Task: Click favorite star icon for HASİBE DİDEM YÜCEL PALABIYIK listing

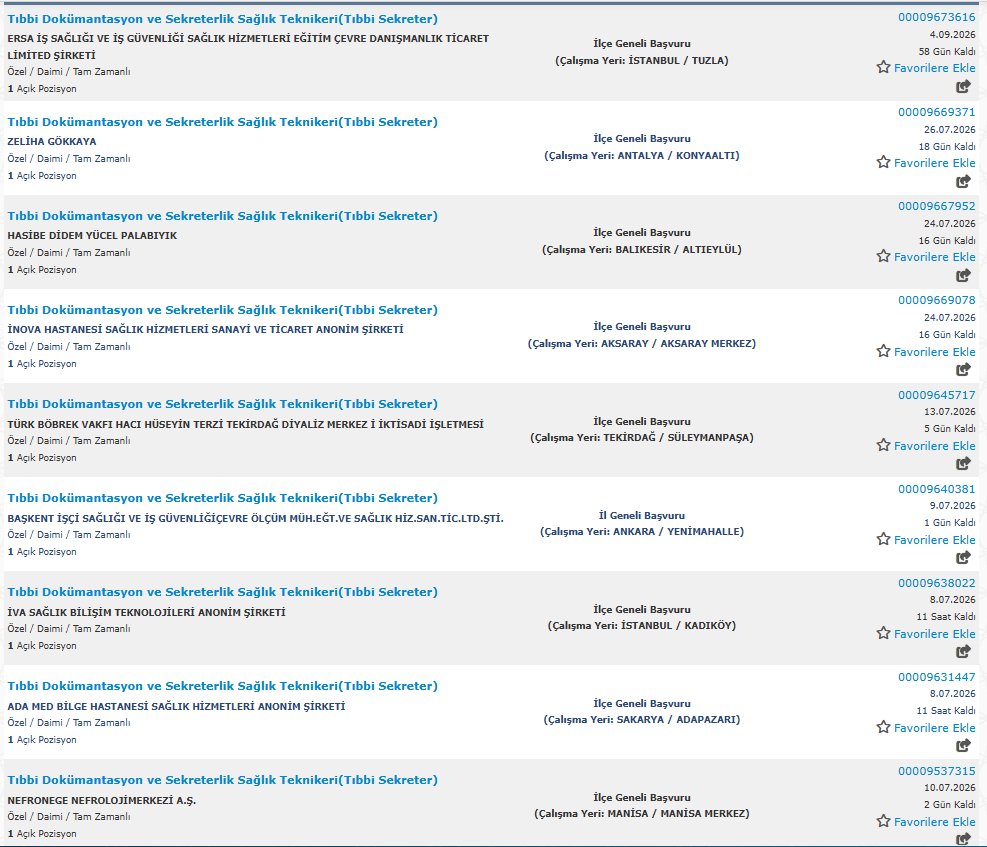Action: 884,256
